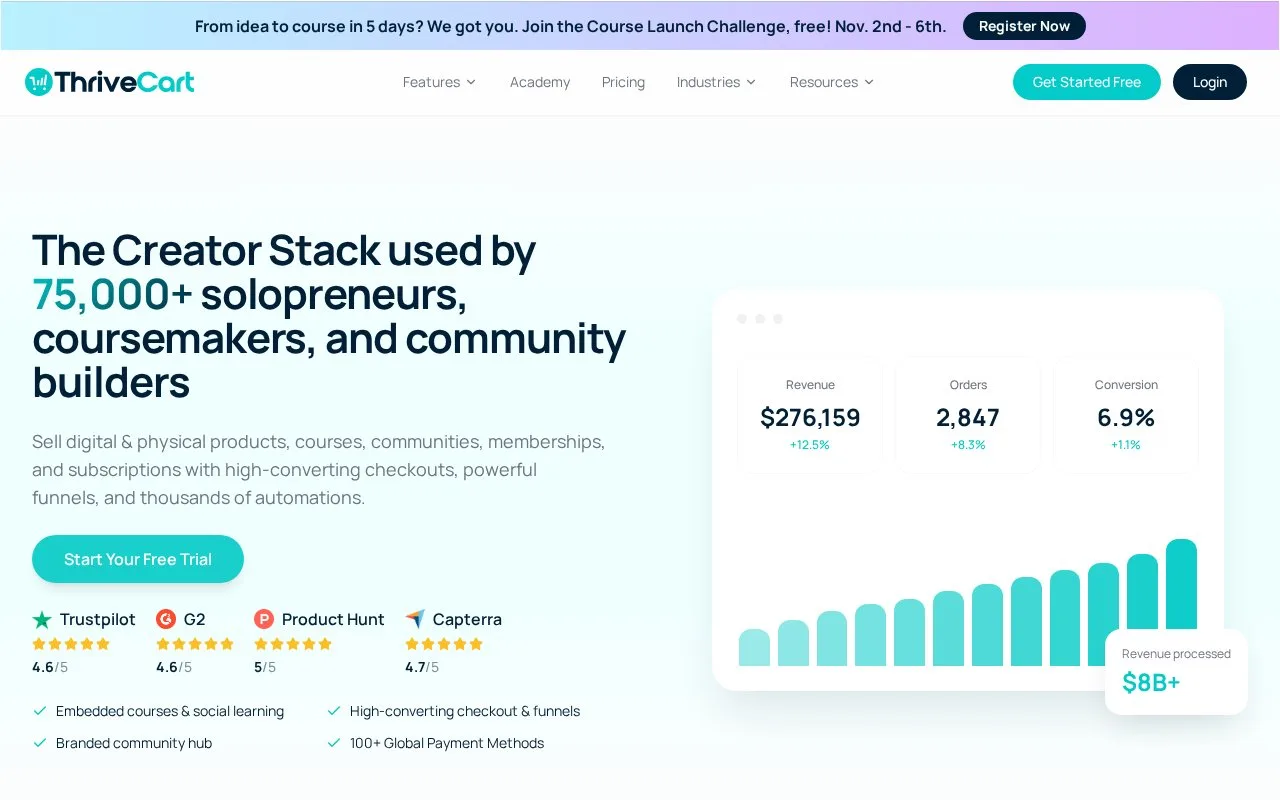1280x800 pixels.
Task: Click the Capterra five-star rating row
Action: pyautogui.click(x=444, y=644)
